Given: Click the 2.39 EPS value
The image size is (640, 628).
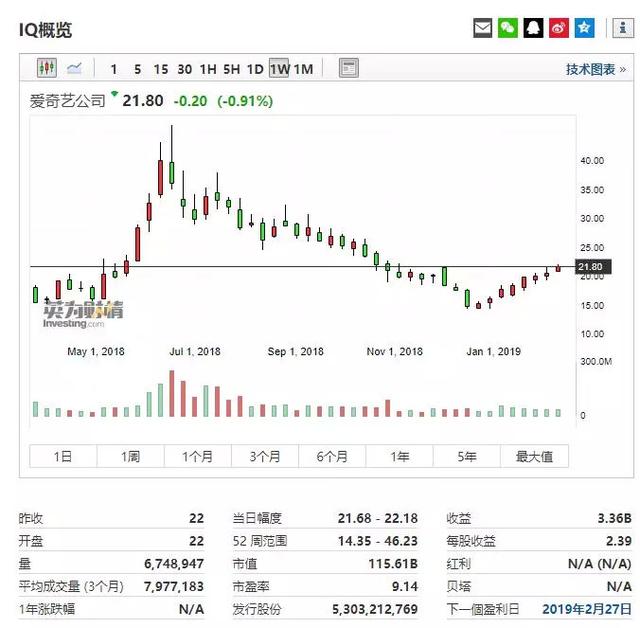Looking at the screenshot, I should tap(619, 541).
